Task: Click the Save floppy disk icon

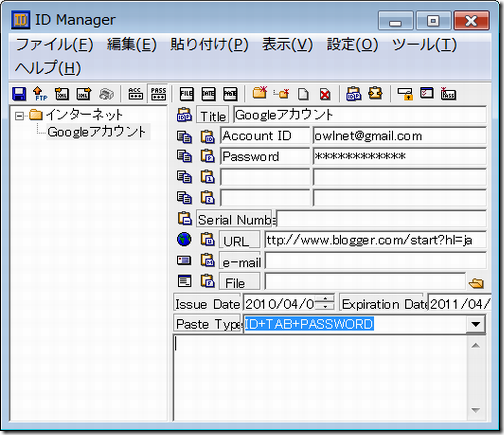Action: 19,94
